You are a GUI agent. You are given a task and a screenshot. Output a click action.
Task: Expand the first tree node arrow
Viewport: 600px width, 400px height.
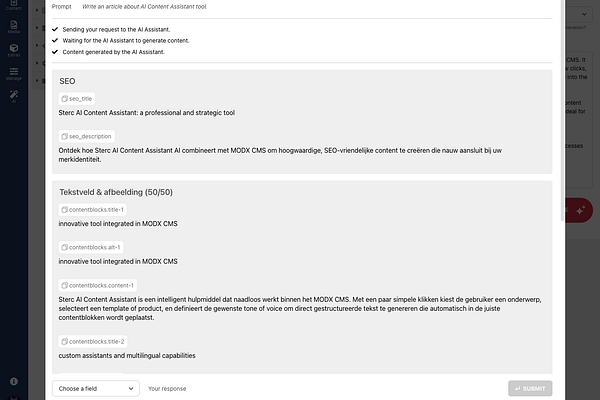pyautogui.click(x=37, y=10)
